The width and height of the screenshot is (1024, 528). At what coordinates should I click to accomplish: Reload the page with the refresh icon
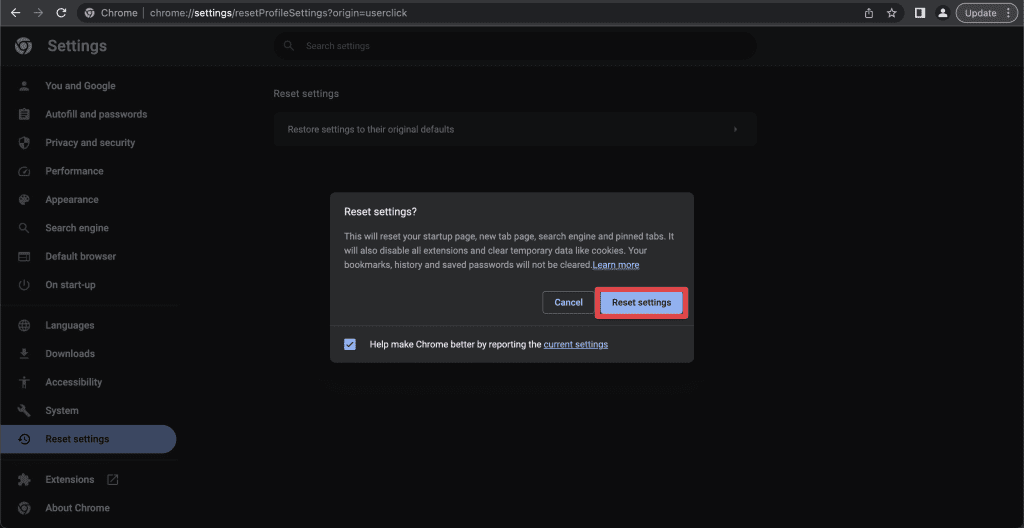pos(61,13)
